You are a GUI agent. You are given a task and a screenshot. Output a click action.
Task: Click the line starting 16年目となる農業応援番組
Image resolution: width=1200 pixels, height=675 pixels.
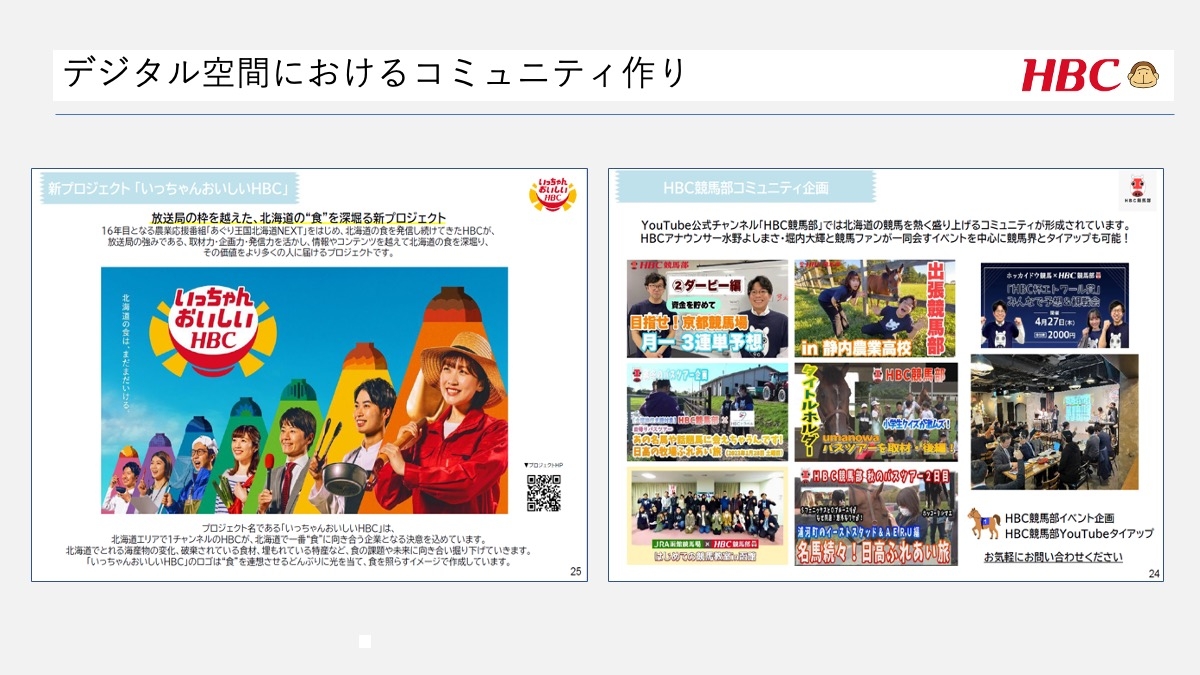[299, 231]
